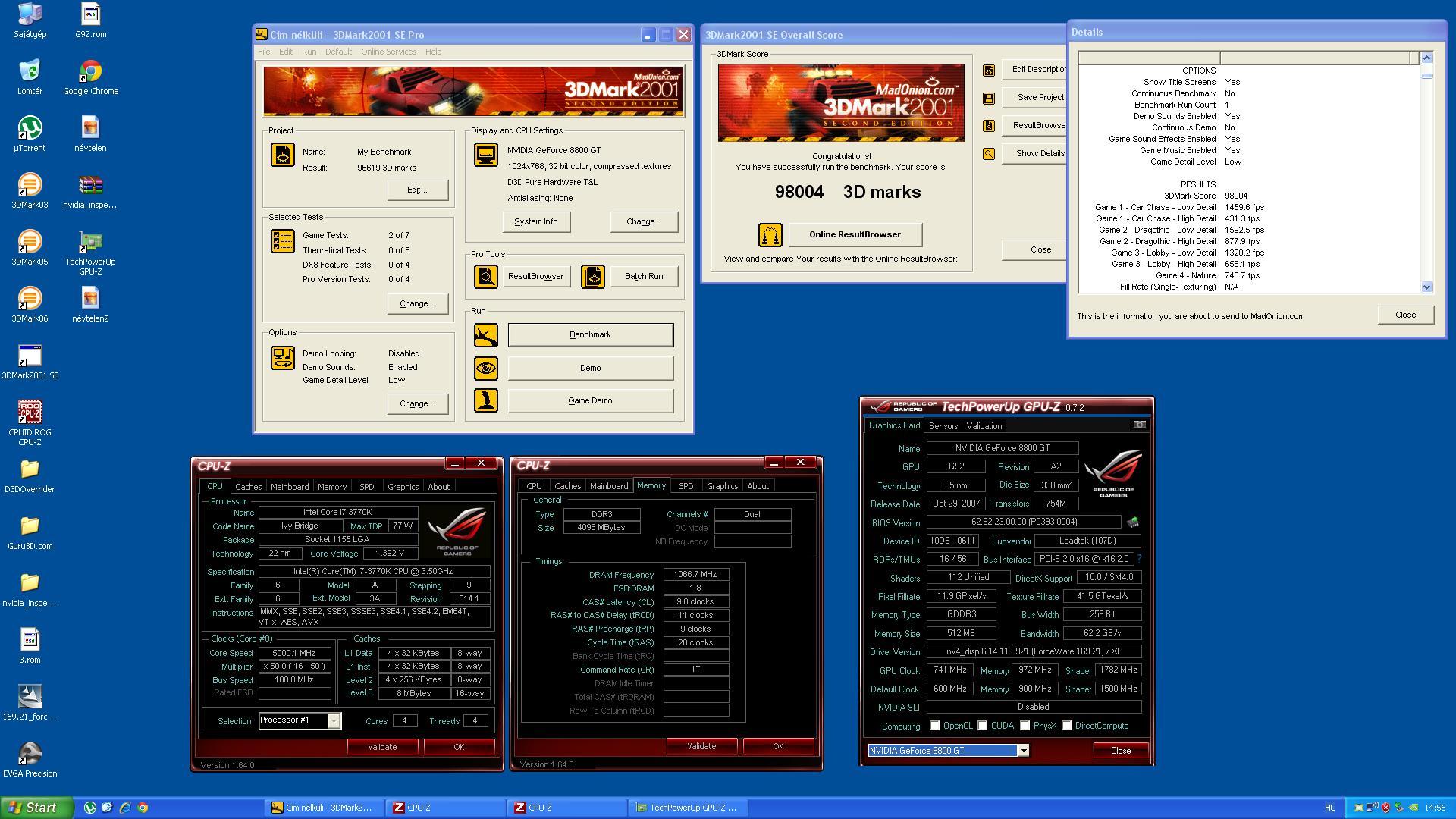Image resolution: width=1456 pixels, height=819 pixels.
Task: Open the GPU selection dropdown in GPU-Z
Action: click(1023, 751)
